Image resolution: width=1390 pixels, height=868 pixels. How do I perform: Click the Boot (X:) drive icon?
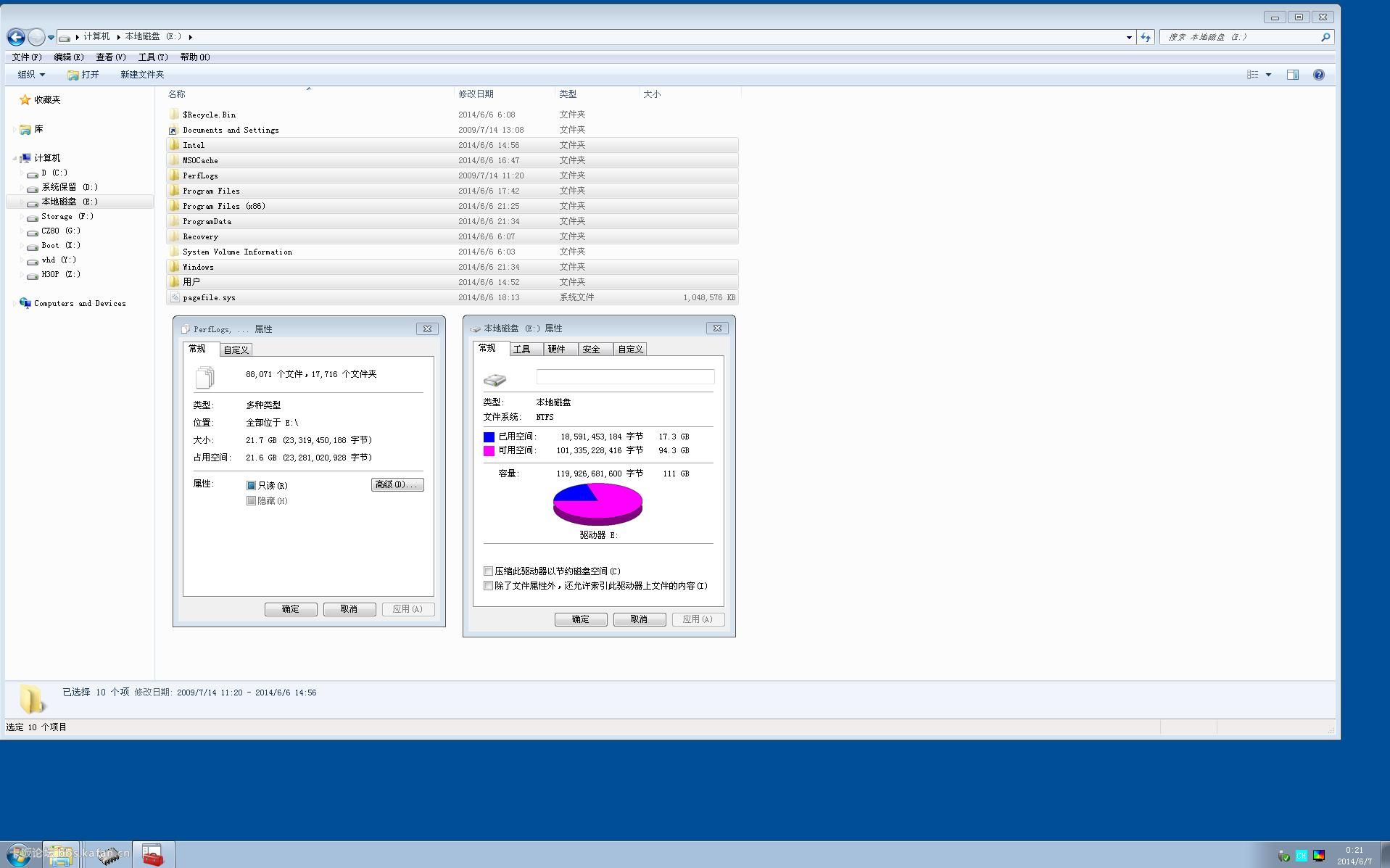pyautogui.click(x=33, y=246)
